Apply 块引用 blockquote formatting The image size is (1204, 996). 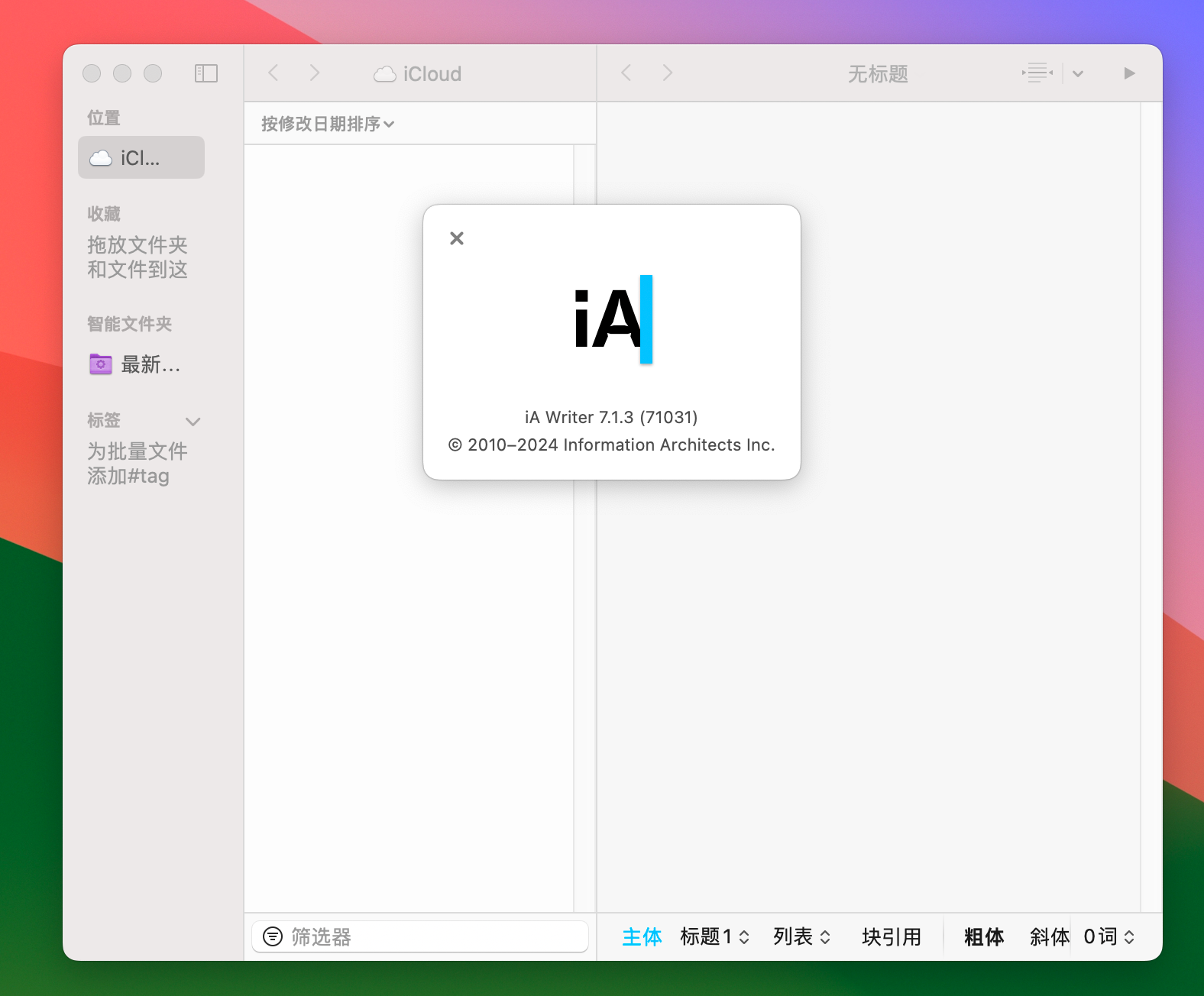point(892,936)
